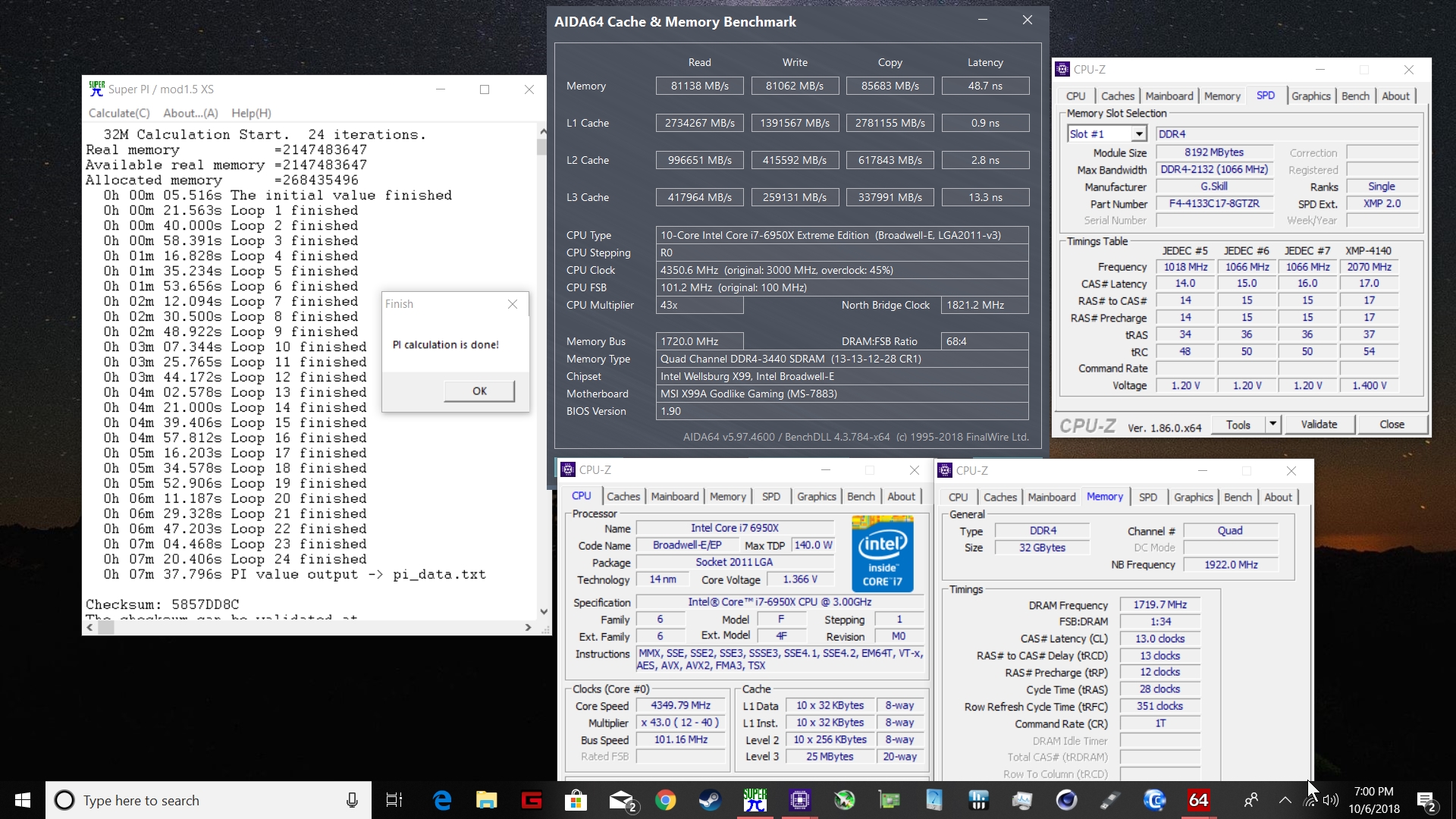
Task: Click the Part Number F4-4133C17-8GTZR field
Action: [1213, 204]
